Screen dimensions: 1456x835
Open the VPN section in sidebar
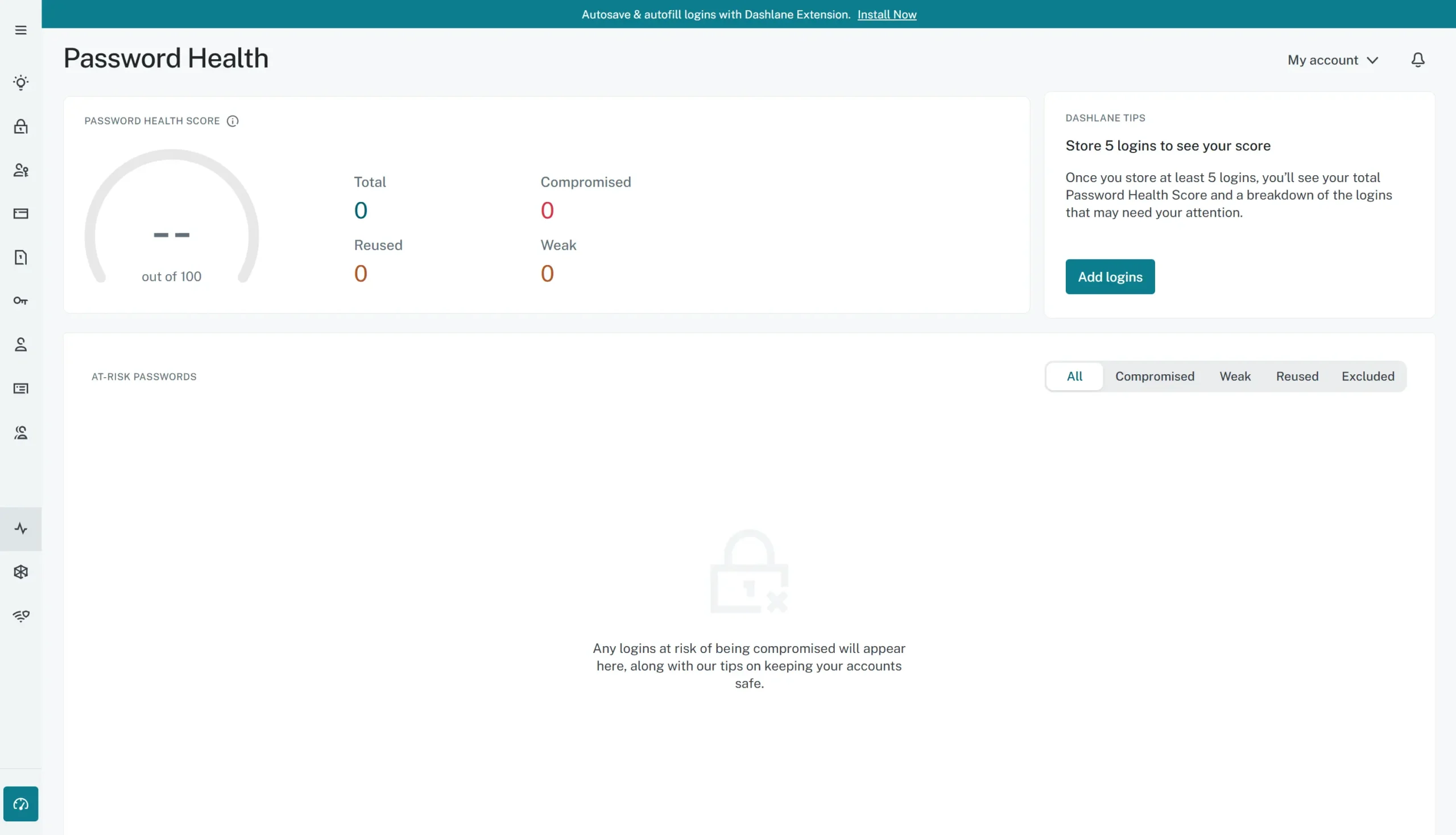click(21, 615)
